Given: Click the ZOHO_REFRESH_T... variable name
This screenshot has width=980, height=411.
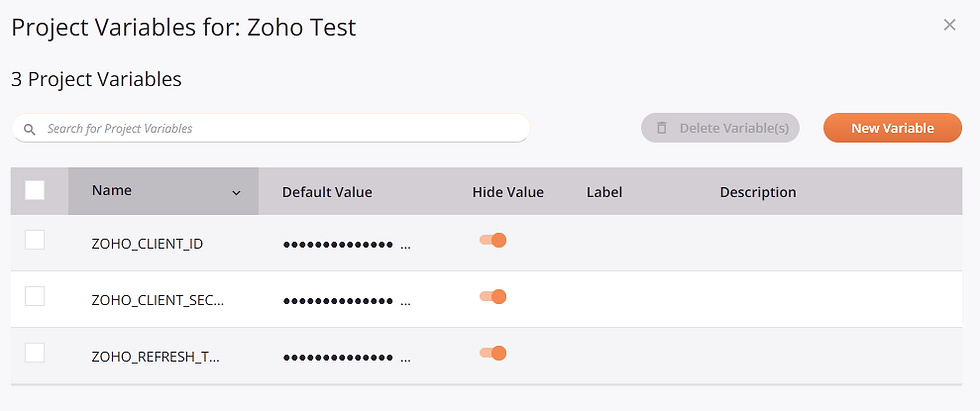Looking at the screenshot, I should coord(156,357).
